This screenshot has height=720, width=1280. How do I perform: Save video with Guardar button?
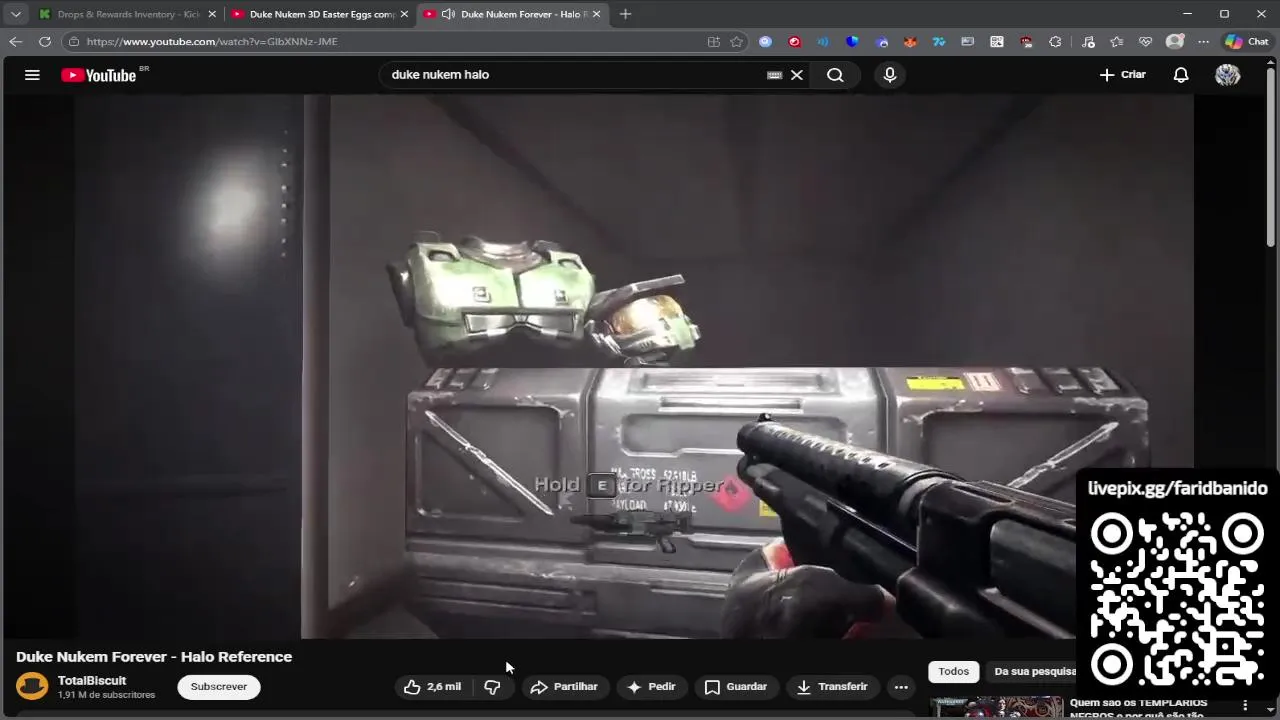point(736,687)
